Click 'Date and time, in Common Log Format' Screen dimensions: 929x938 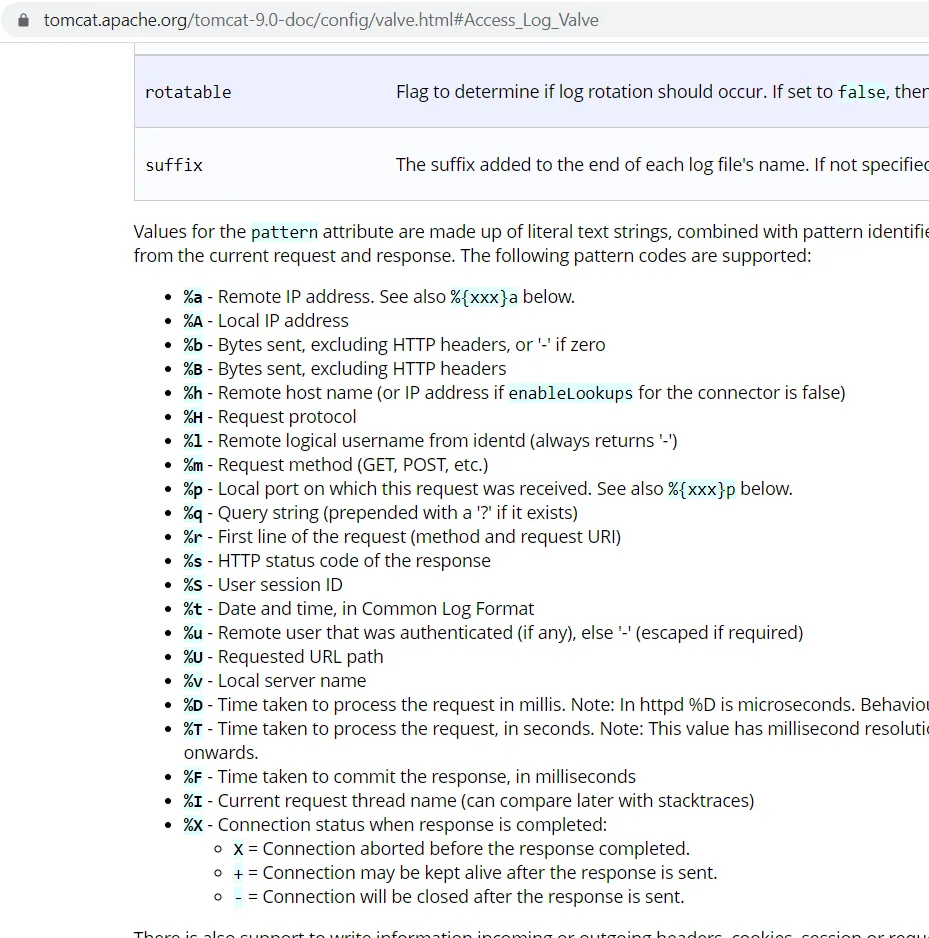coord(376,609)
